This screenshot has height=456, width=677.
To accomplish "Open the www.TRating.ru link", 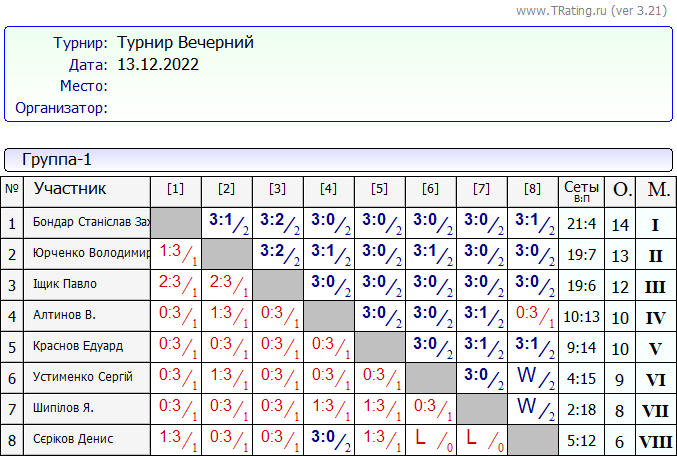I will [564, 11].
